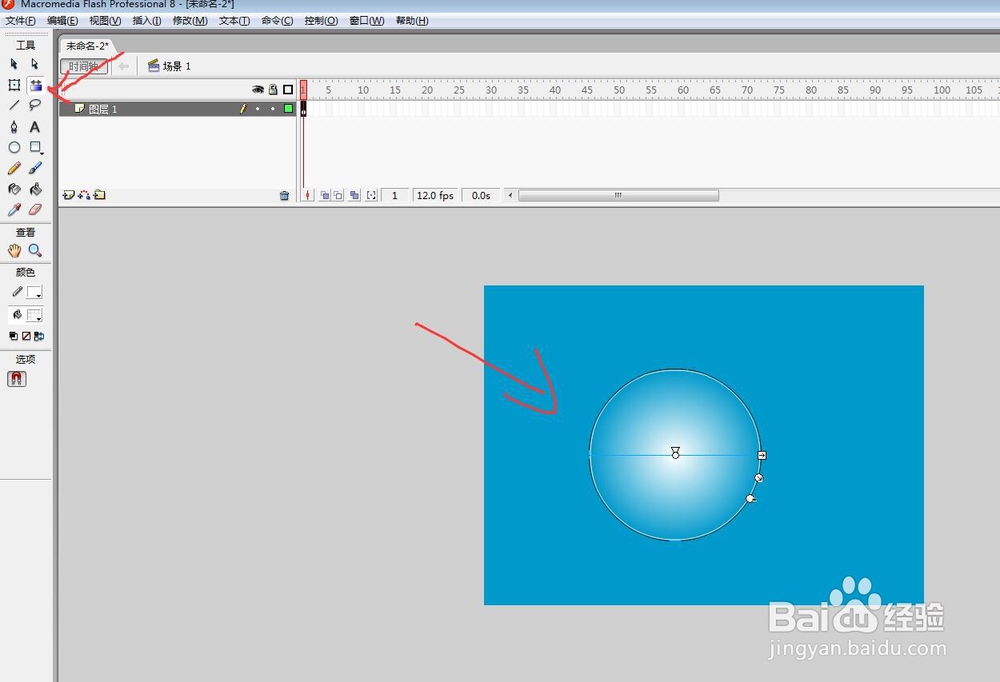The height and width of the screenshot is (682, 1000).
Task: Open the 文本(T) menu
Action: [x=234, y=20]
